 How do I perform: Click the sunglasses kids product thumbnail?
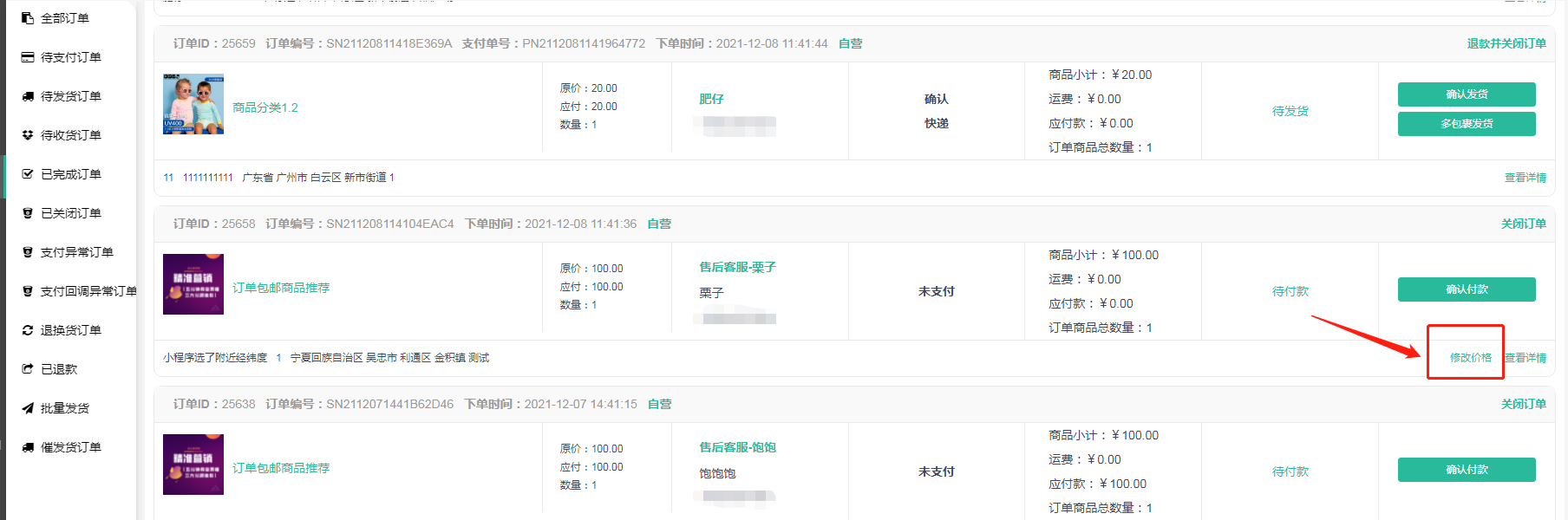pyautogui.click(x=193, y=104)
